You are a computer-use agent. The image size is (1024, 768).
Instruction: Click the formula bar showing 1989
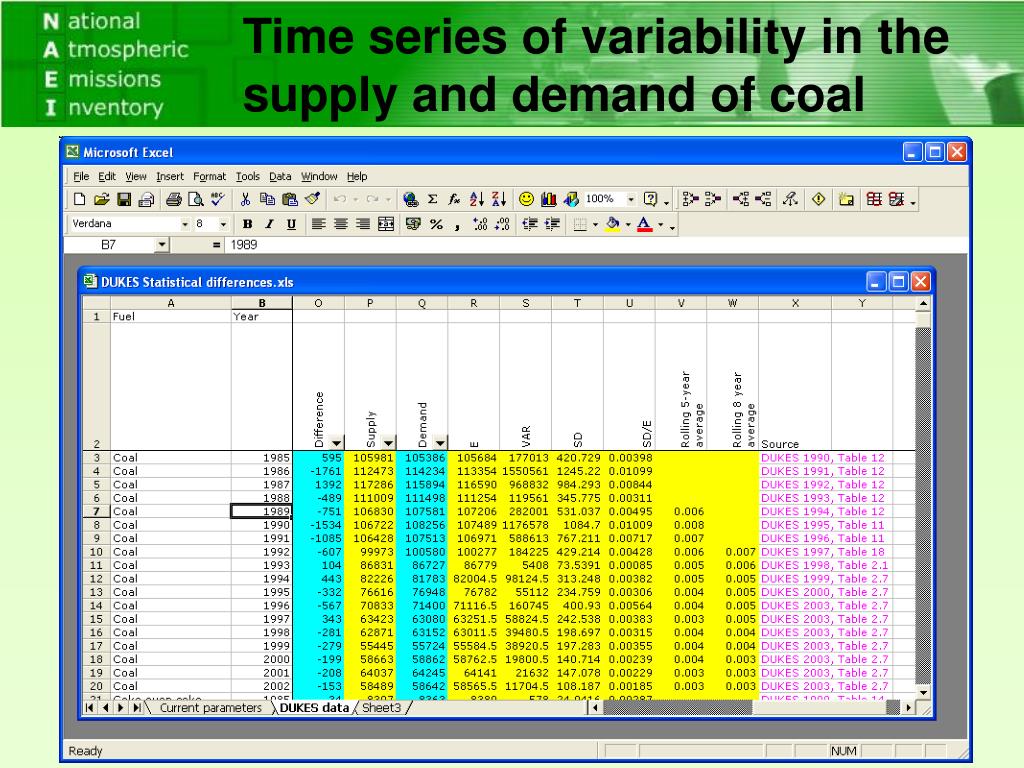(x=596, y=245)
